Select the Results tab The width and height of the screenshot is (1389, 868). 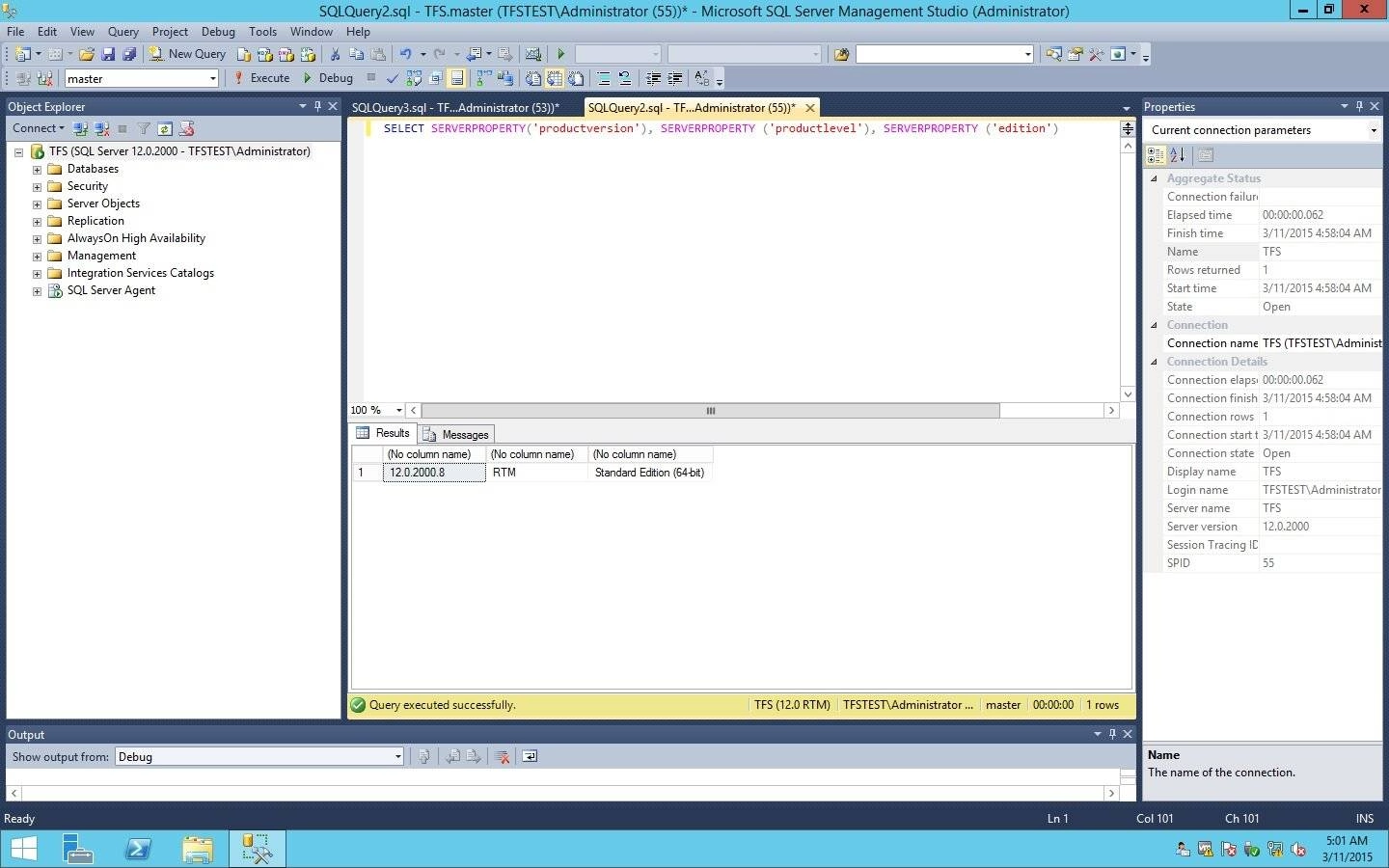[383, 433]
